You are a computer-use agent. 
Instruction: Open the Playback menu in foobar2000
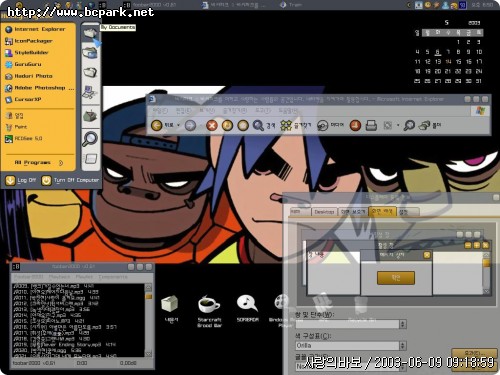[x=59, y=277]
